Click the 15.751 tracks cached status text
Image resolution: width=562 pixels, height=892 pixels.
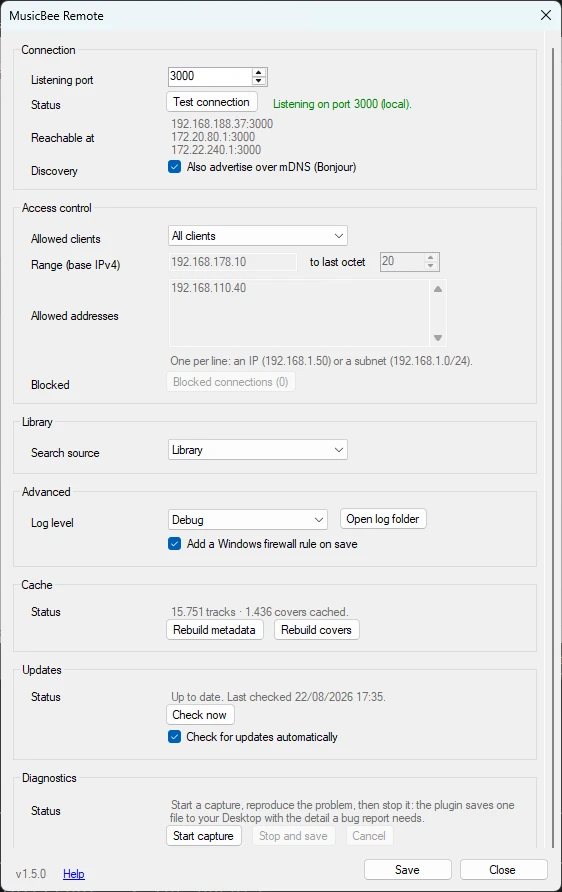coord(259,612)
